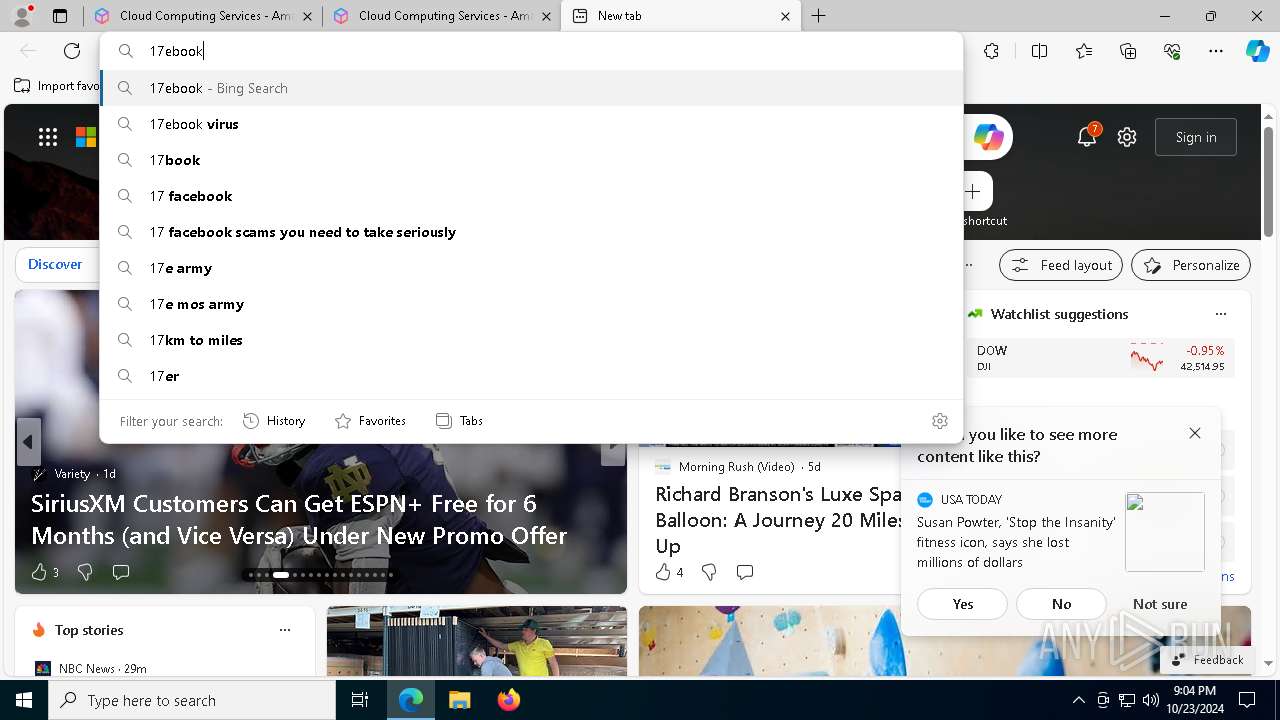Choose '17book' suggestion
Image resolution: width=1280 pixels, height=720 pixels.
tap(531, 160)
